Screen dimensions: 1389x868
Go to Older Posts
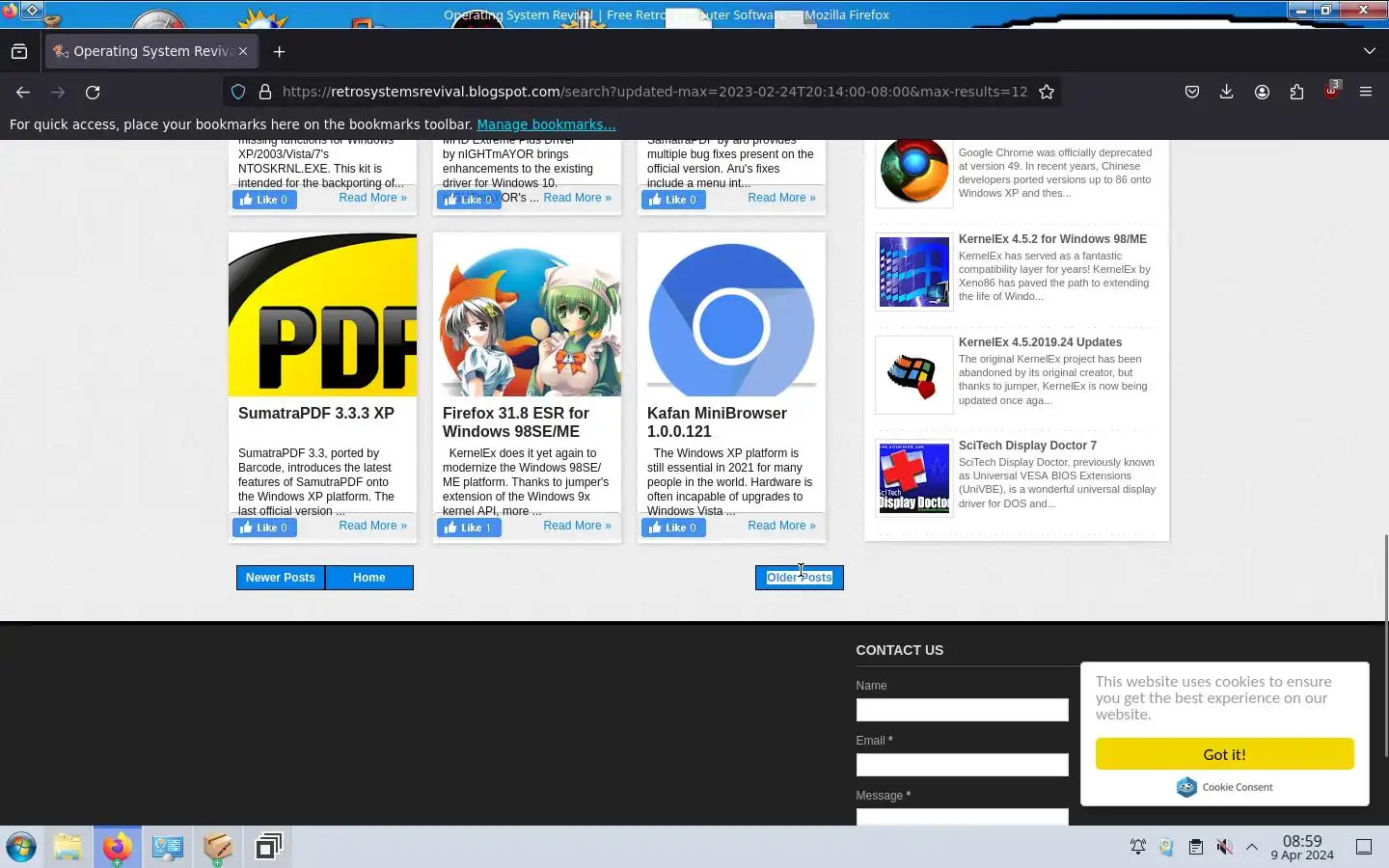click(799, 578)
